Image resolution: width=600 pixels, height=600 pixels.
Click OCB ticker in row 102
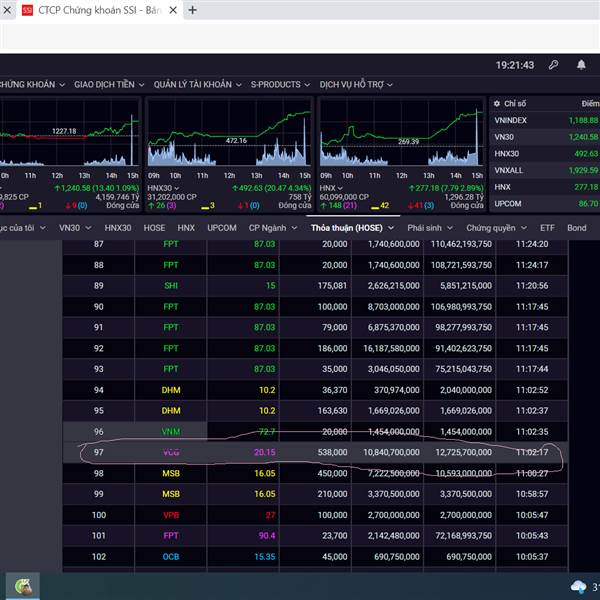pos(171,557)
